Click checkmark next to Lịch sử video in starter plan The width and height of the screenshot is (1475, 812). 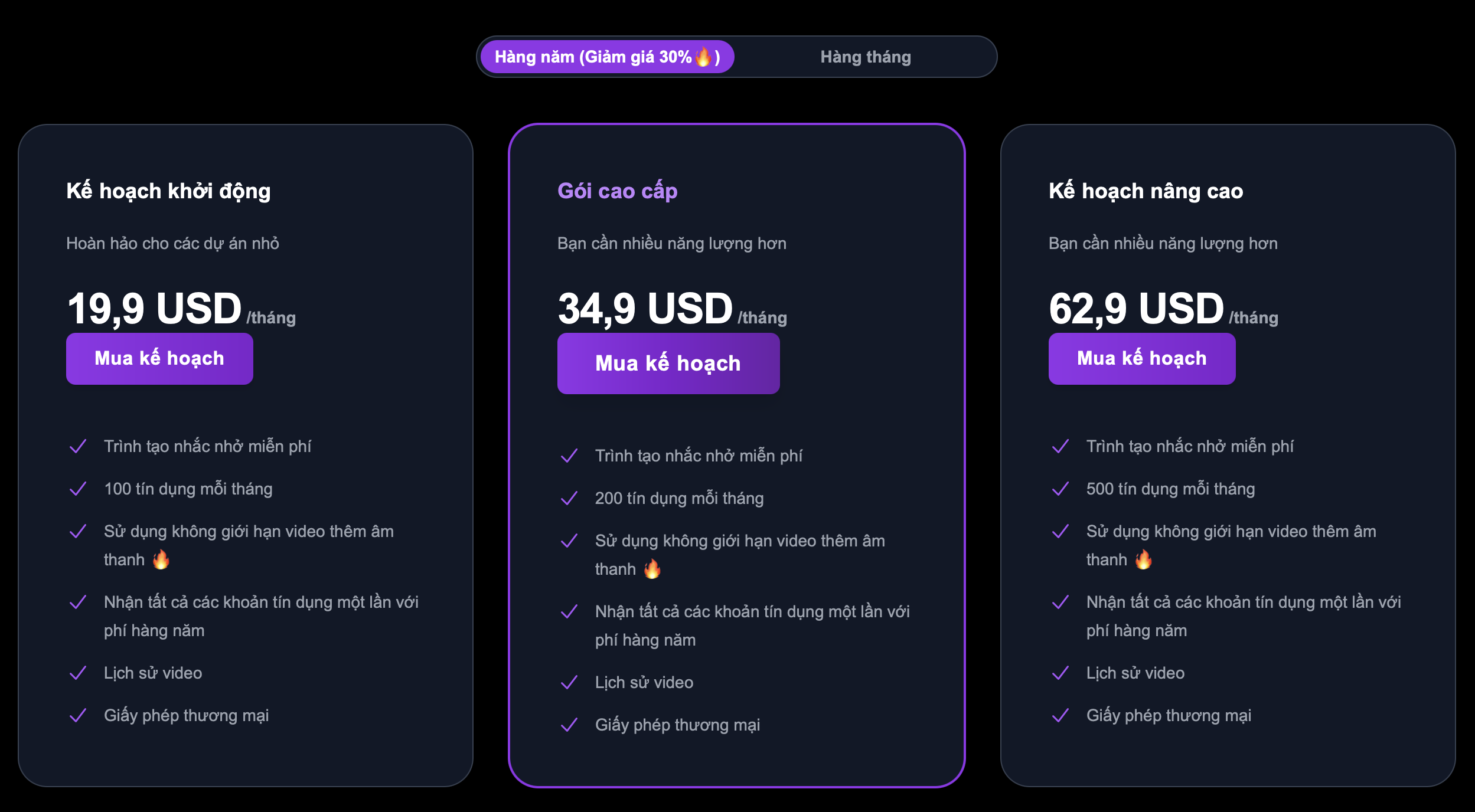[x=78, y=673]
